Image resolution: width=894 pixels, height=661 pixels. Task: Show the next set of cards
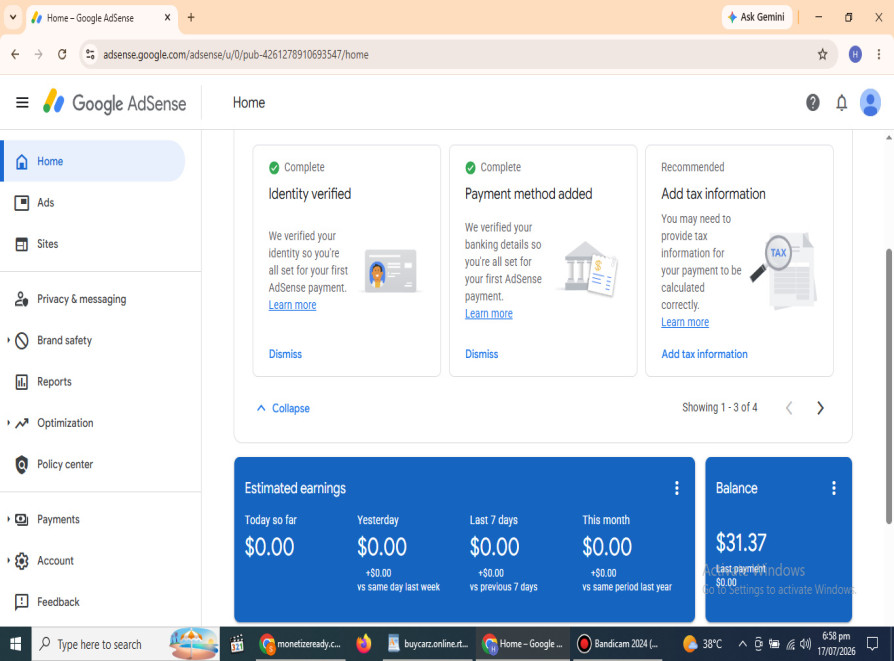pyautogui.click(x=820, y=408)
